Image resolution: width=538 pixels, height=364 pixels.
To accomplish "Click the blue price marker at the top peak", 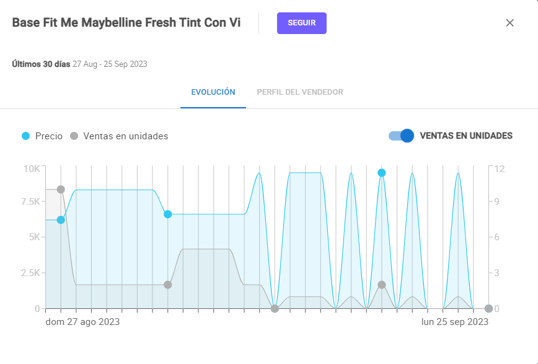I will pos(382,173).
